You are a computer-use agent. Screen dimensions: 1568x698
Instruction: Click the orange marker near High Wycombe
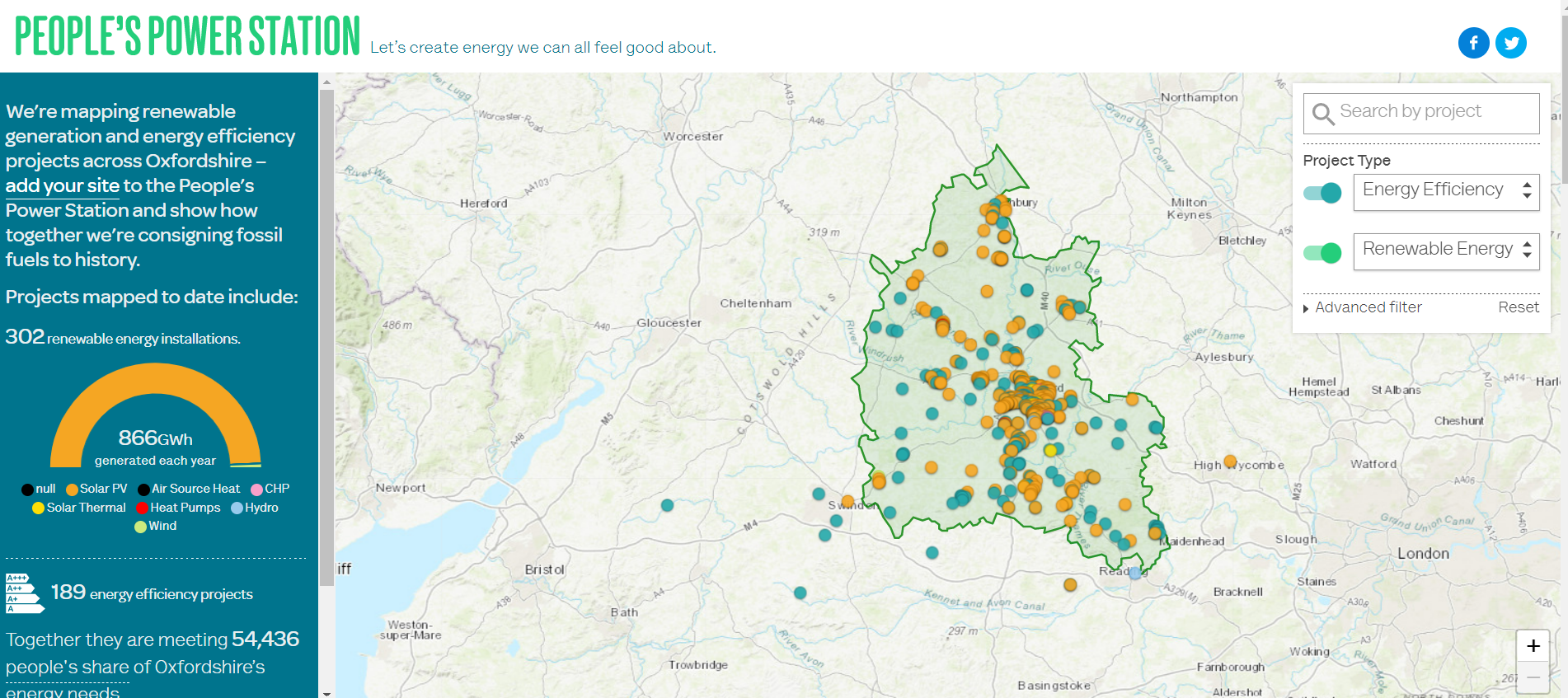(1230, 461)
